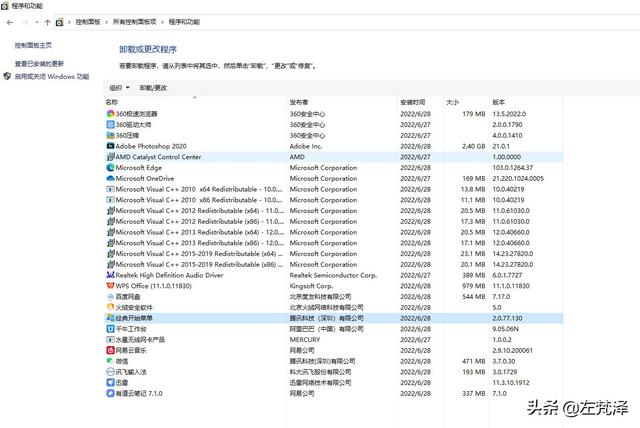Click publisher Kingsoft Corp.
The image size is (640, 428).
[311, 286]
